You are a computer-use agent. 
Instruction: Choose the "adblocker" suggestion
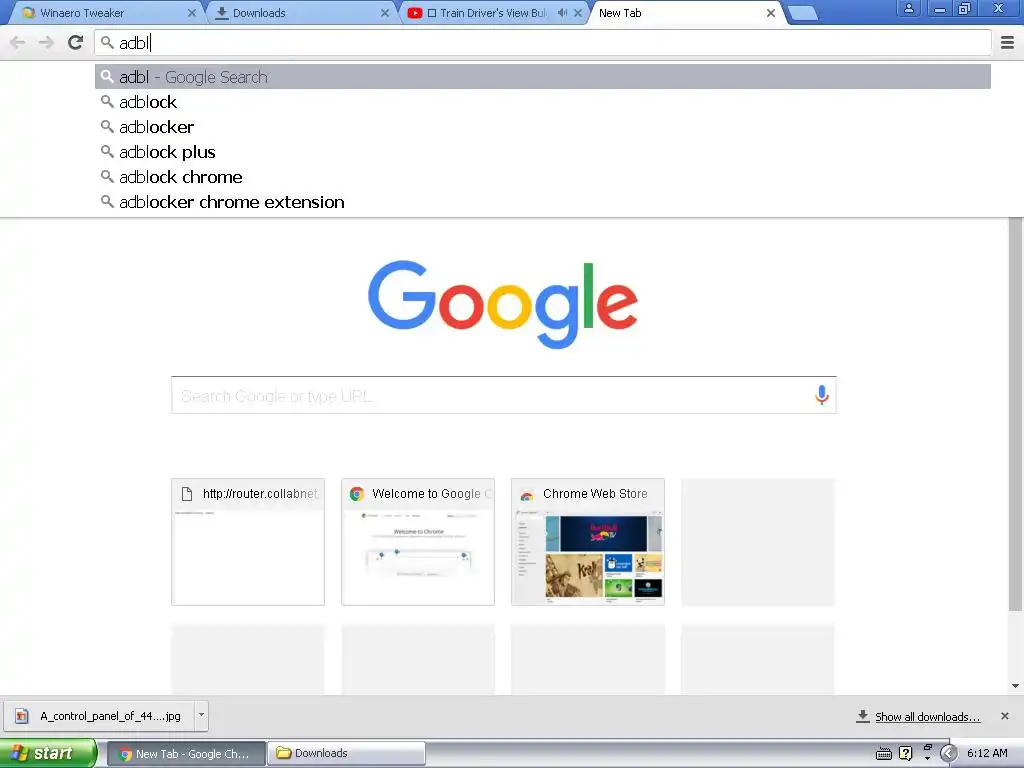coord(543,127)
